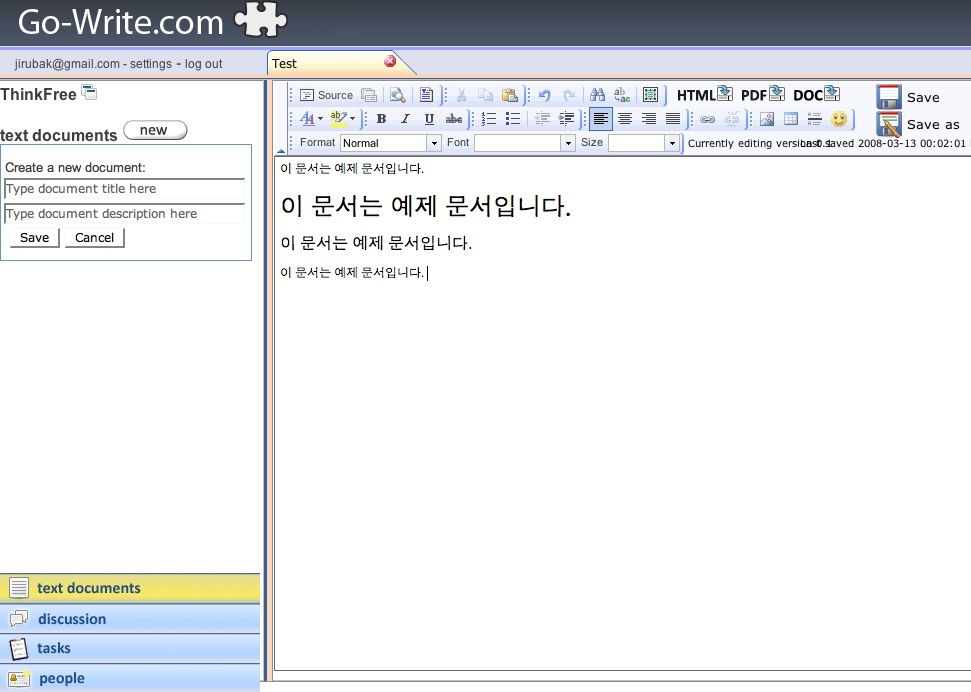Undo the last edit
971x692 pixels.
(545, 95)
